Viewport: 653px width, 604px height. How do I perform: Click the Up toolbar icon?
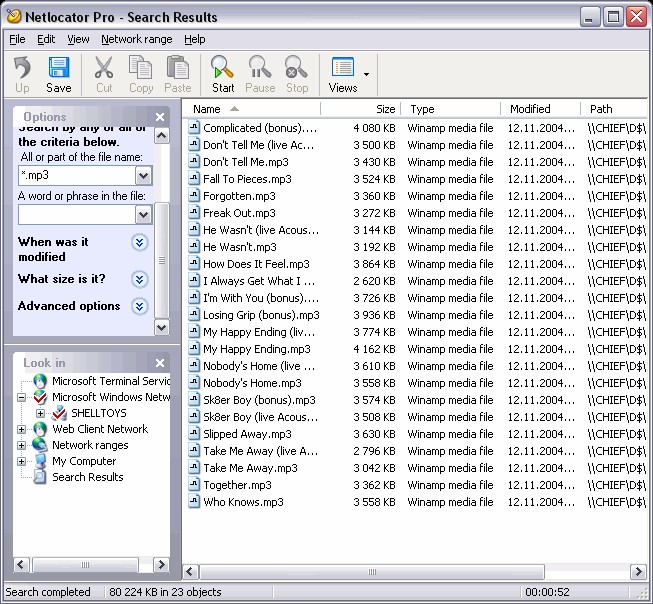[x=22, y=67]
